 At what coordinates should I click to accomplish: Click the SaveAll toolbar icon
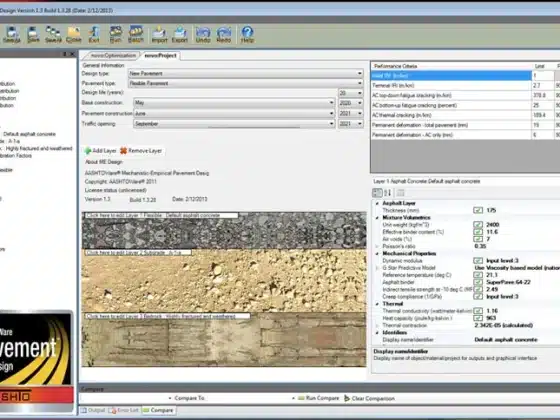tap(53, 35)
